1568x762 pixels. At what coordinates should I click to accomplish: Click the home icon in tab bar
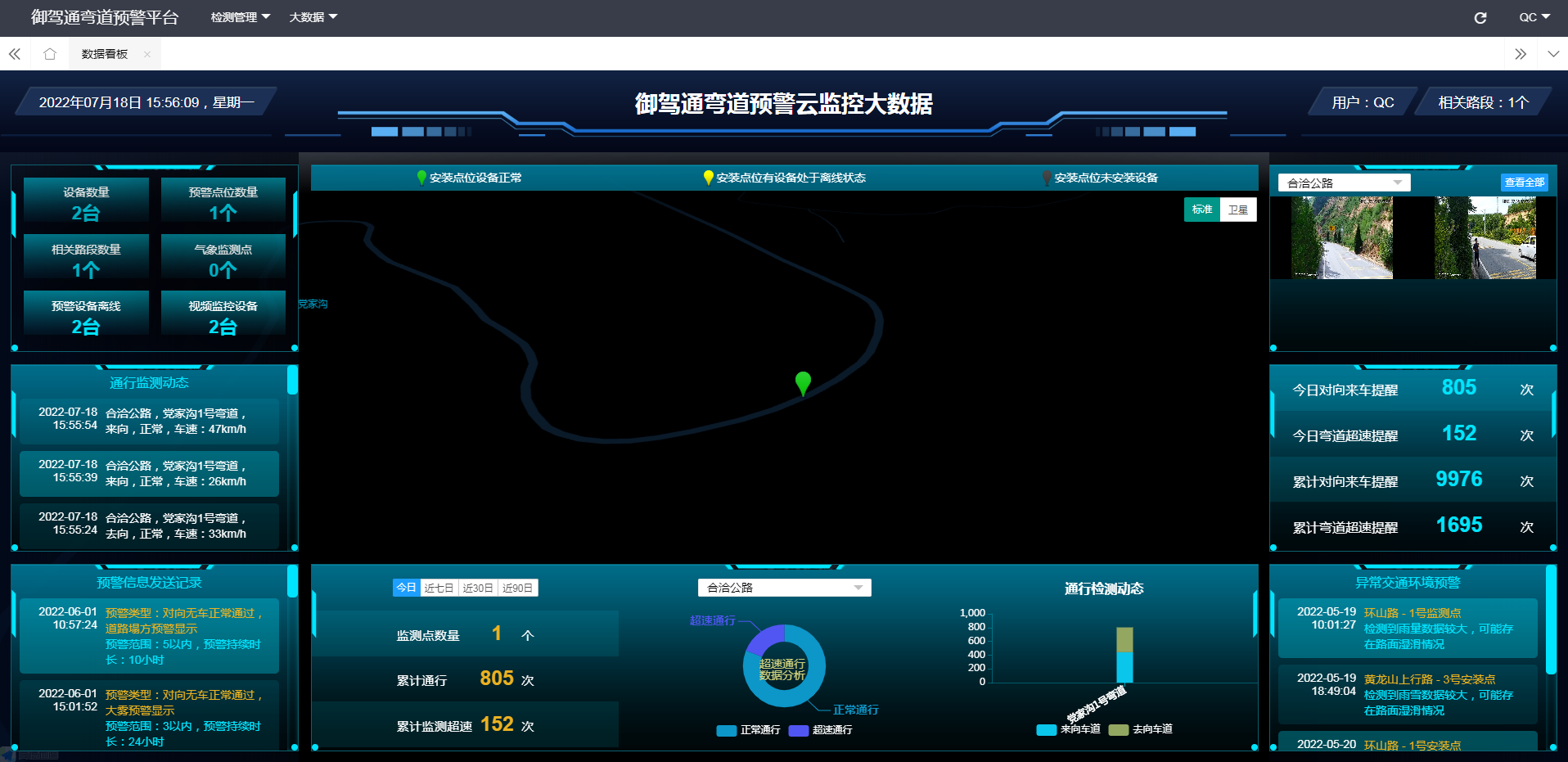tap(50, 54)
